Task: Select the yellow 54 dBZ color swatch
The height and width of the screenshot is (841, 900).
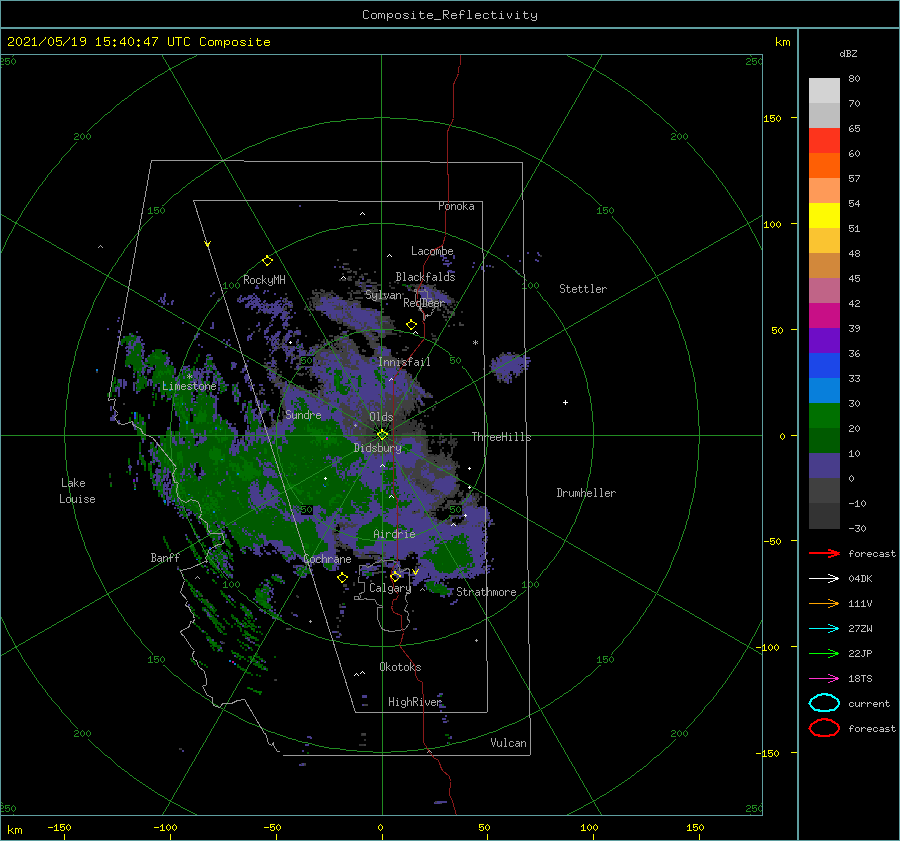Action: [824, 216]
